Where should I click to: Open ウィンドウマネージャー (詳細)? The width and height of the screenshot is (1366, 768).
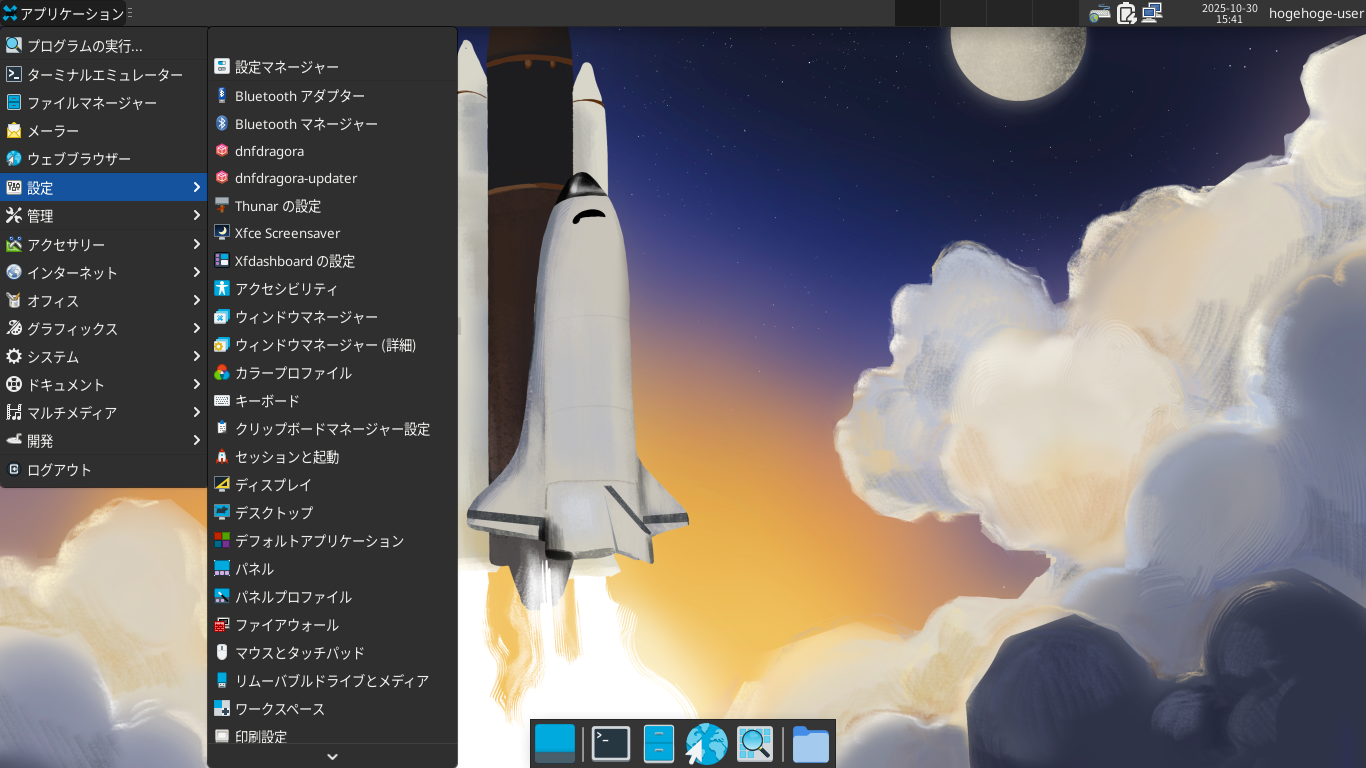point(333,345)
